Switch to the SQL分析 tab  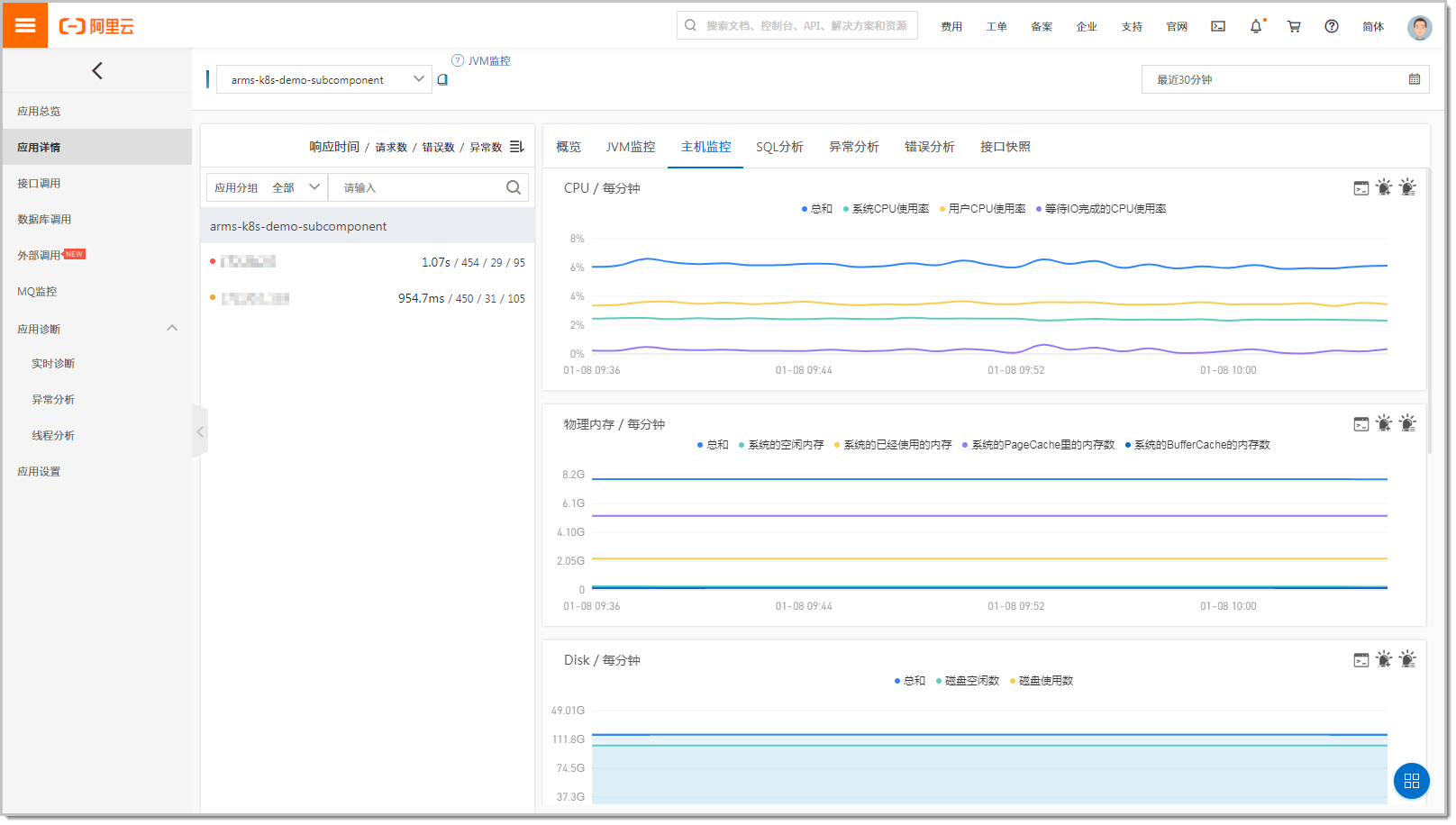779,147
